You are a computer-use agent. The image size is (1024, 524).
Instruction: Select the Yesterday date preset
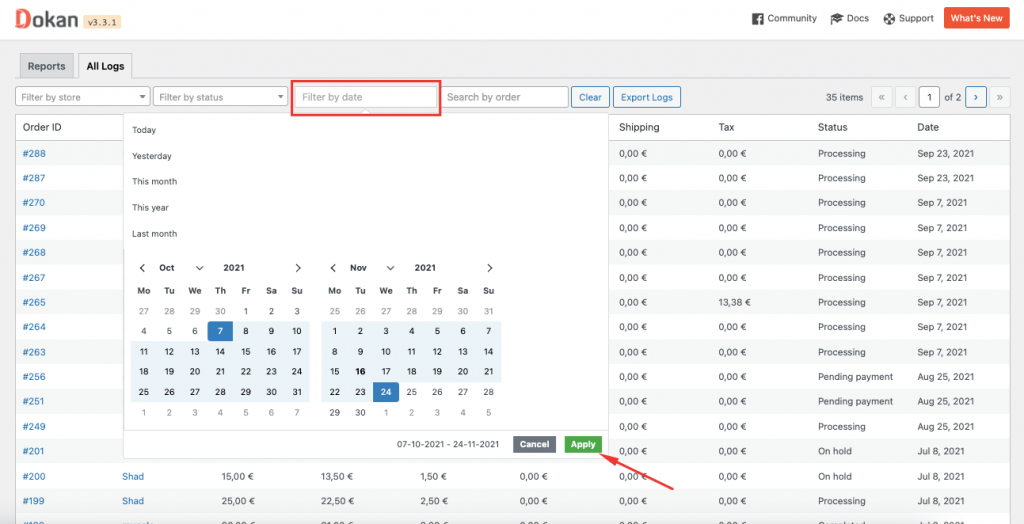point(152,156)
